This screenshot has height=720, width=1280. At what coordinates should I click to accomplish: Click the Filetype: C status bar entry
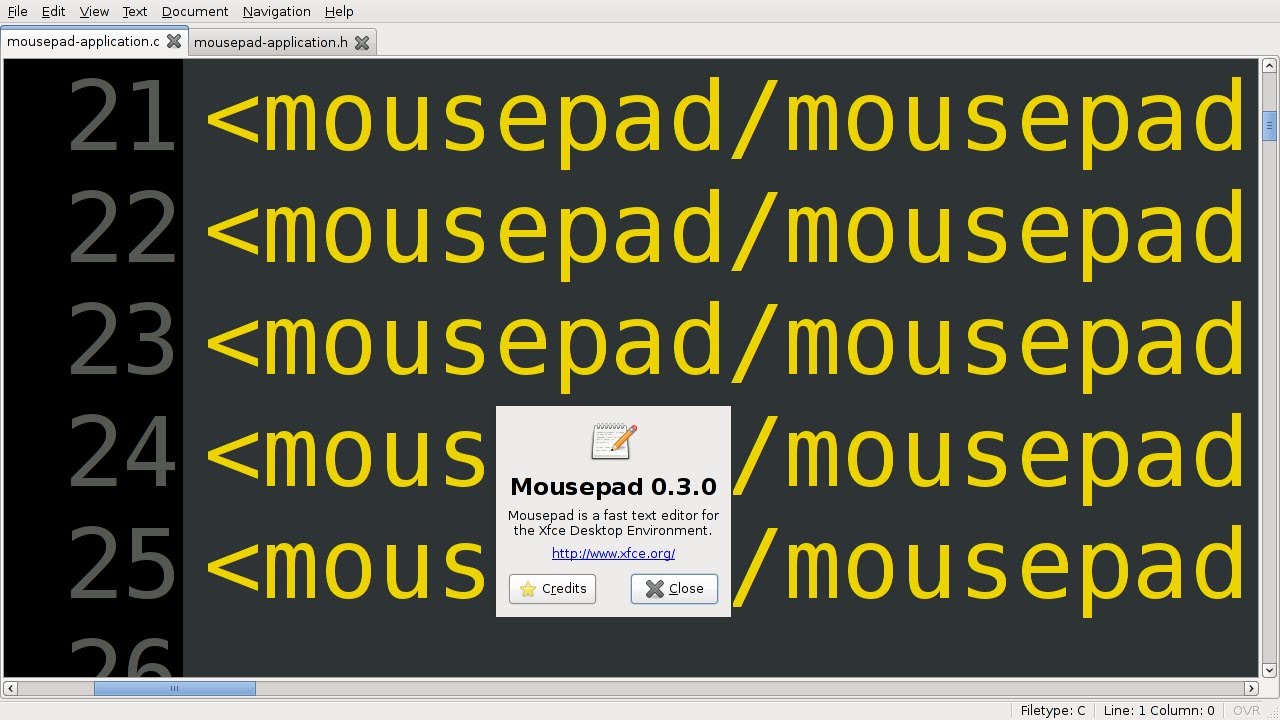tap(1053, 710)
